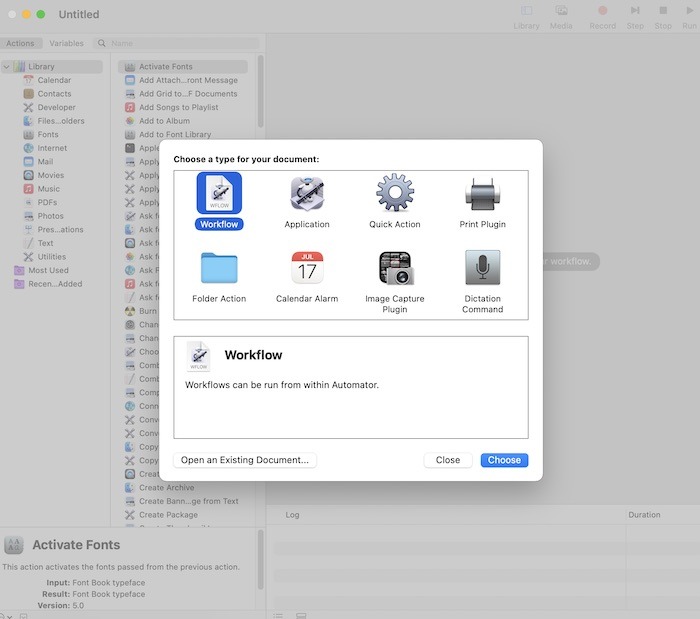
Task: Start recording with the Record button
Action: coord(602,17)
